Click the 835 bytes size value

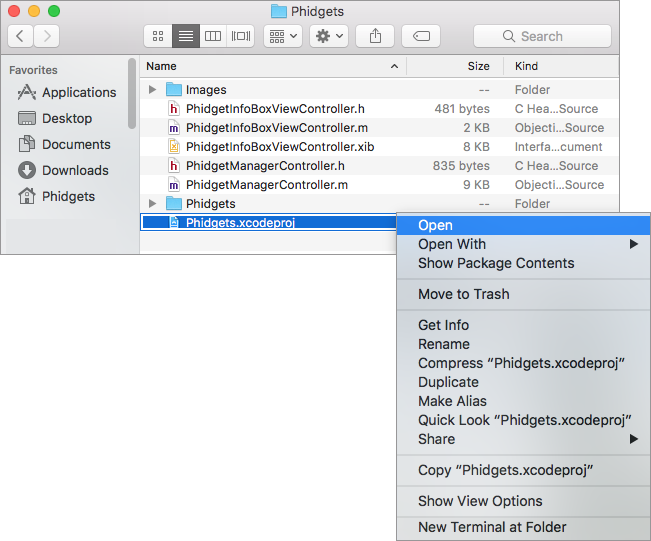461,166
